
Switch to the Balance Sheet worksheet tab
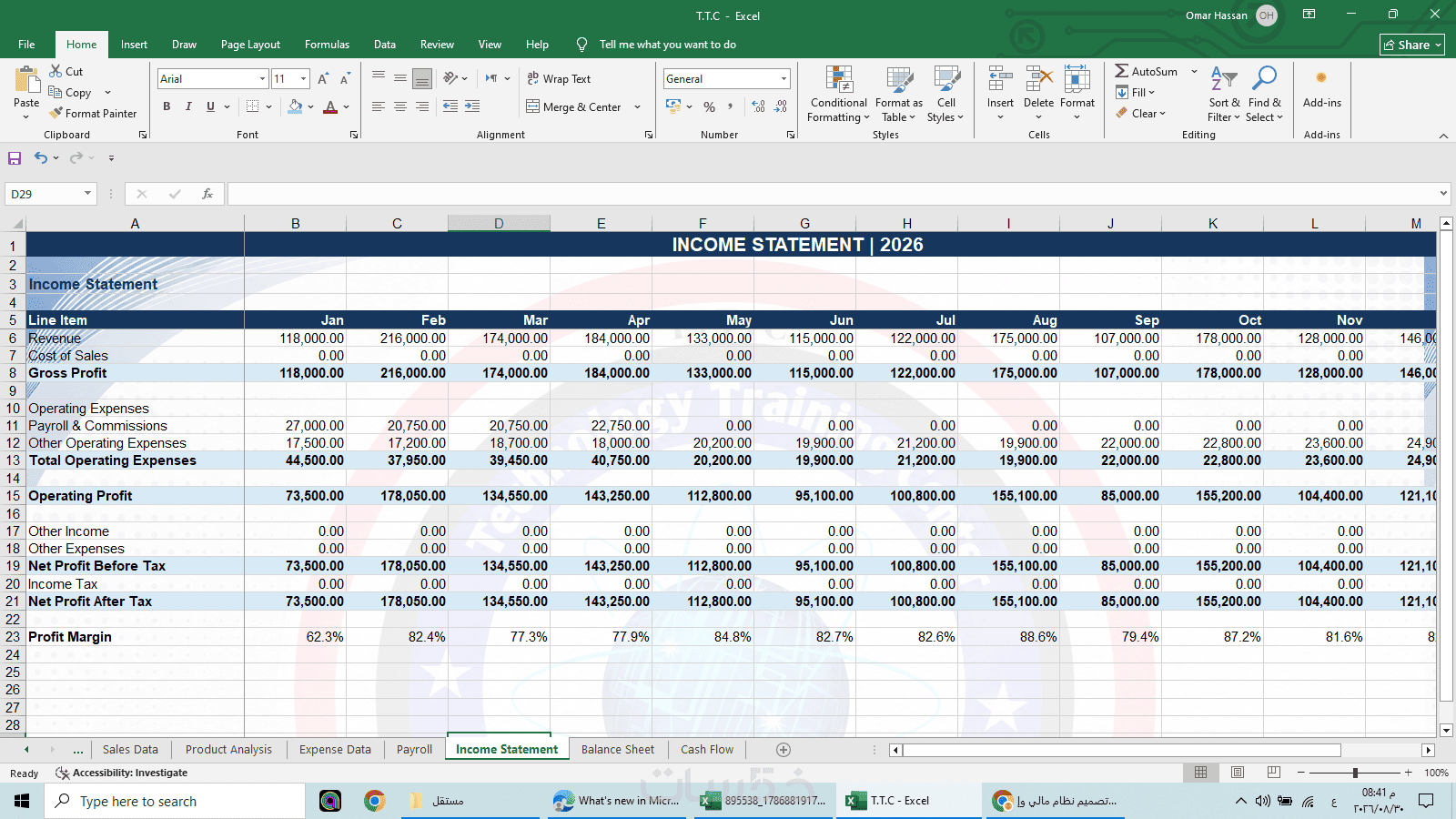618,750
